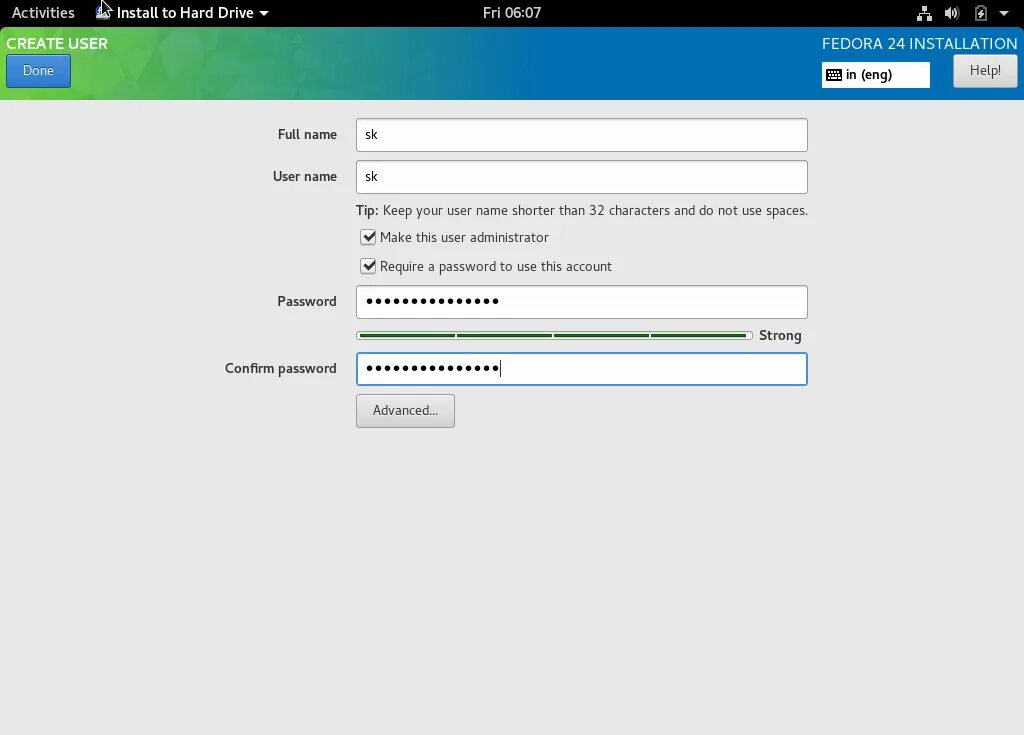Click the CREATE USER heading

pyautogui.click(x=57, y=44)
